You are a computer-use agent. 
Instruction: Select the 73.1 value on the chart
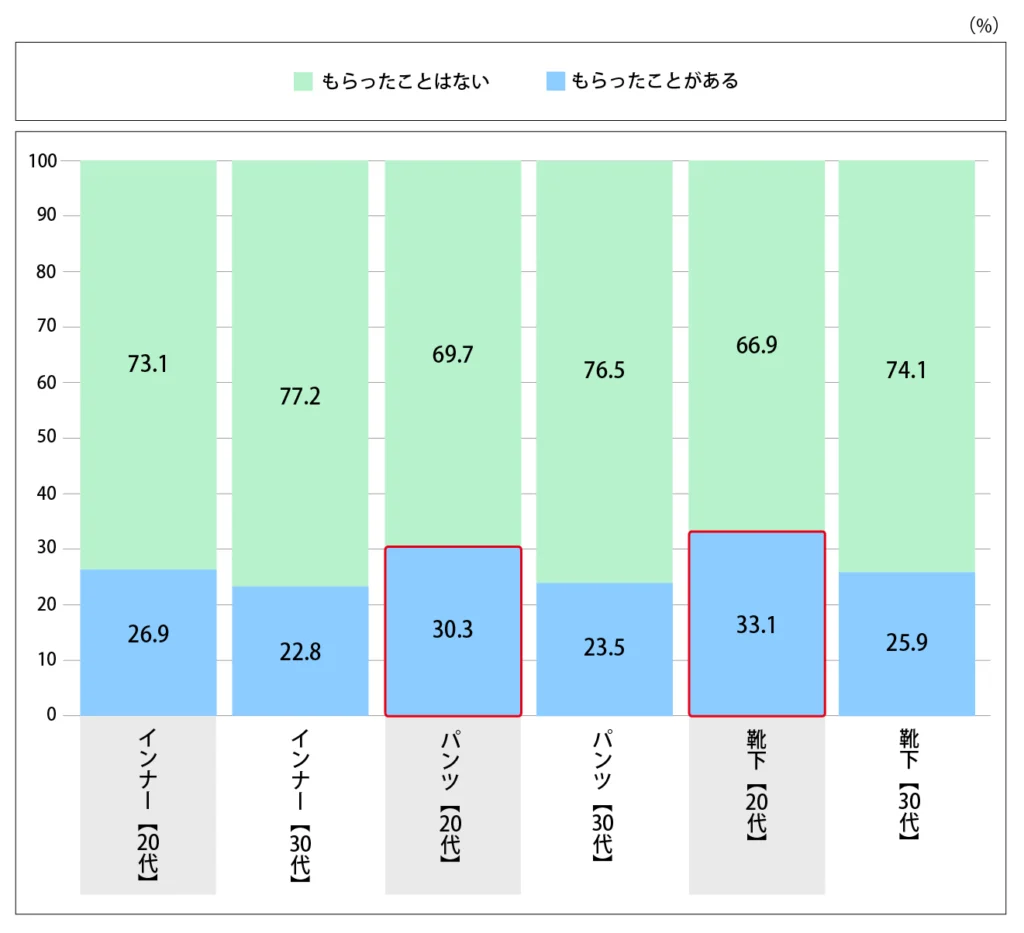(x=148, y=364)
